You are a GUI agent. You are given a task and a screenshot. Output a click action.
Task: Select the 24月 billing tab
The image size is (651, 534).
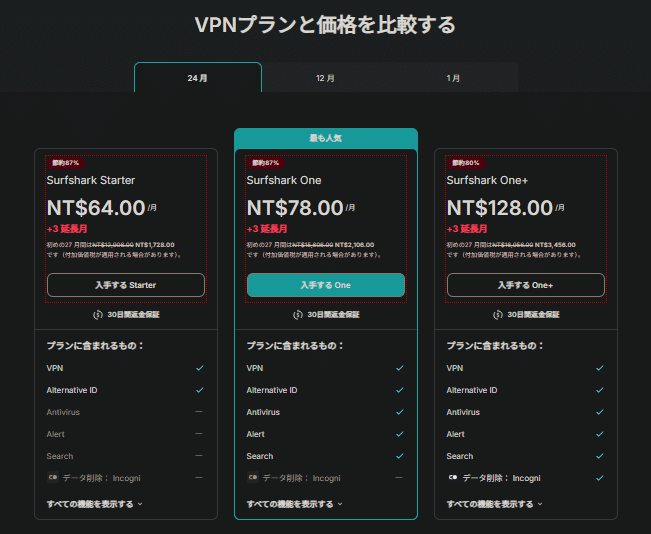[198, 78]
